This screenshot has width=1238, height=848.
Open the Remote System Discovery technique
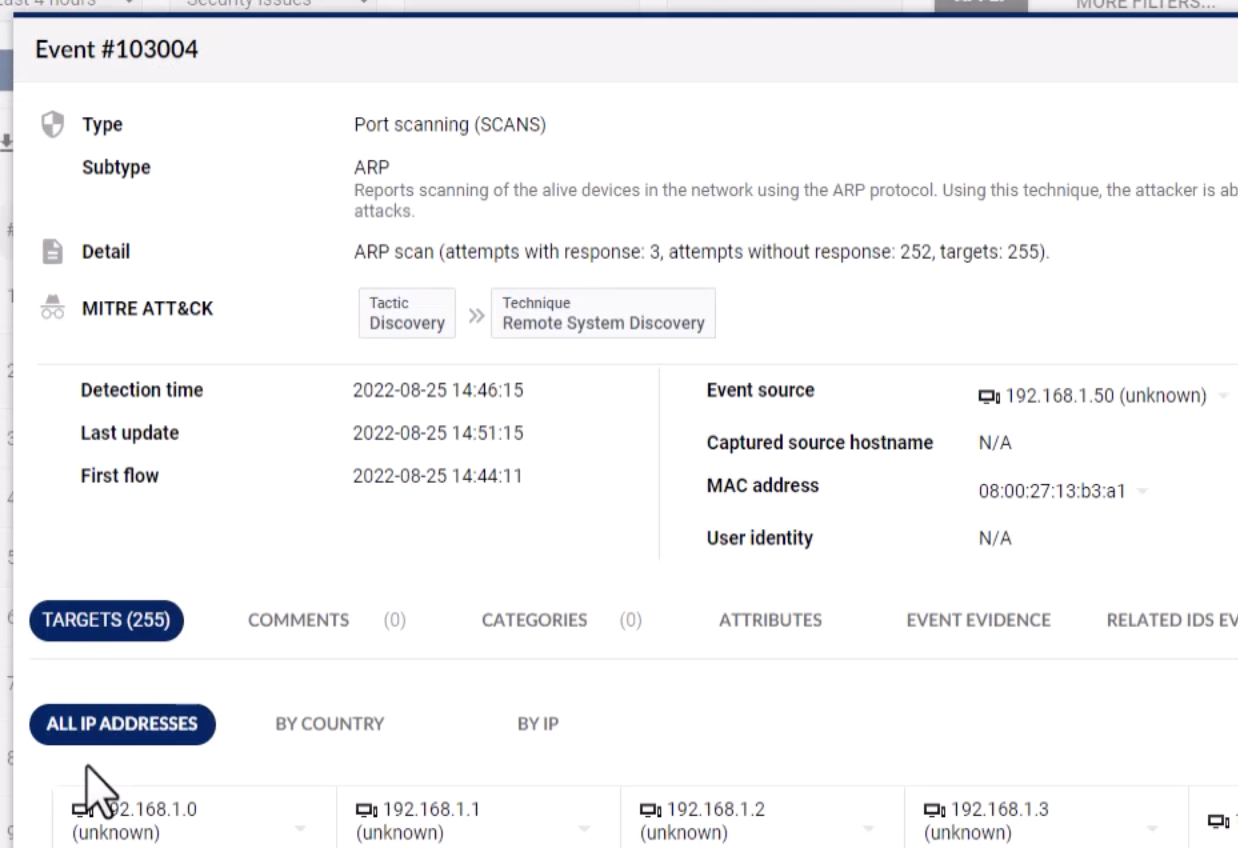603,313
